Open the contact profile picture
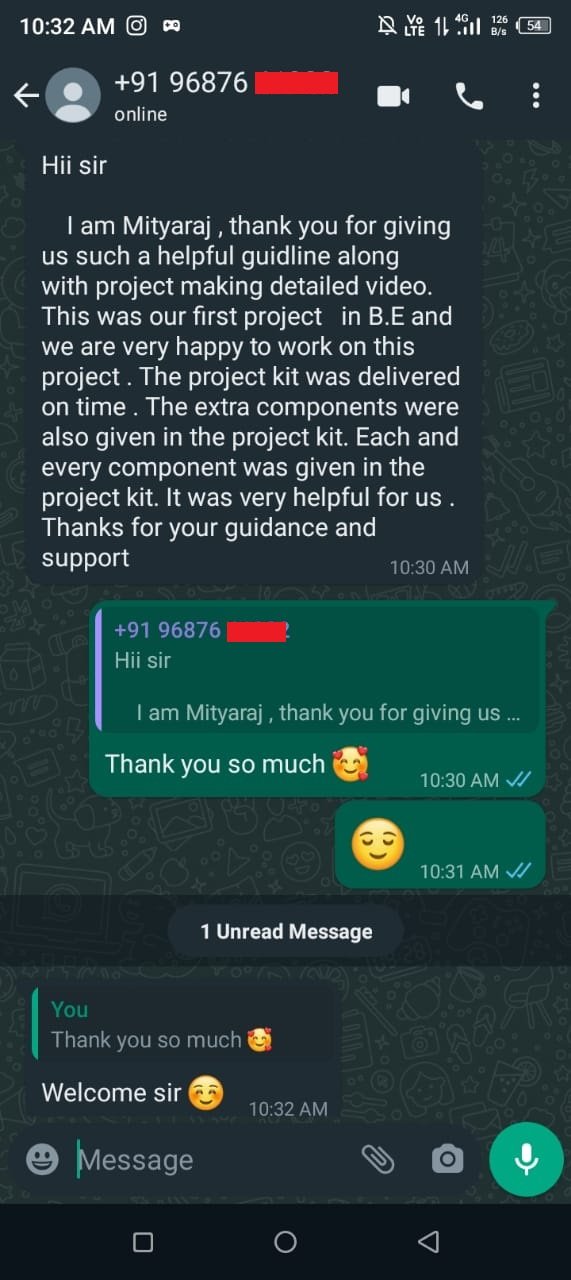The width and height of the screenshot is (571, 1280). point(73,96)
